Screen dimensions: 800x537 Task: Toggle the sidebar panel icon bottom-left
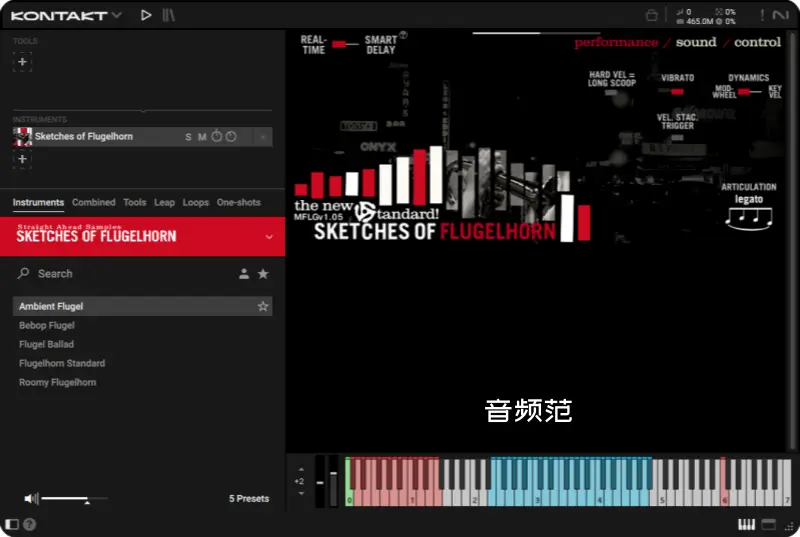pyautogui.click(x=12, y=524)
